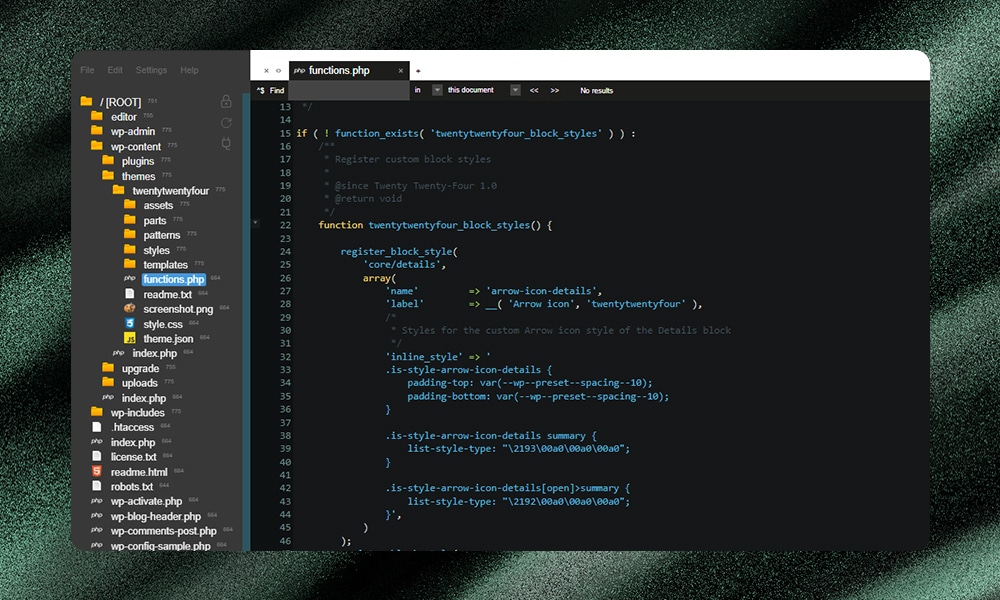Viewport: 1000px width, 600px height.
Task: Toggle the regex search mode icon
Action: (x=262, y=90)
